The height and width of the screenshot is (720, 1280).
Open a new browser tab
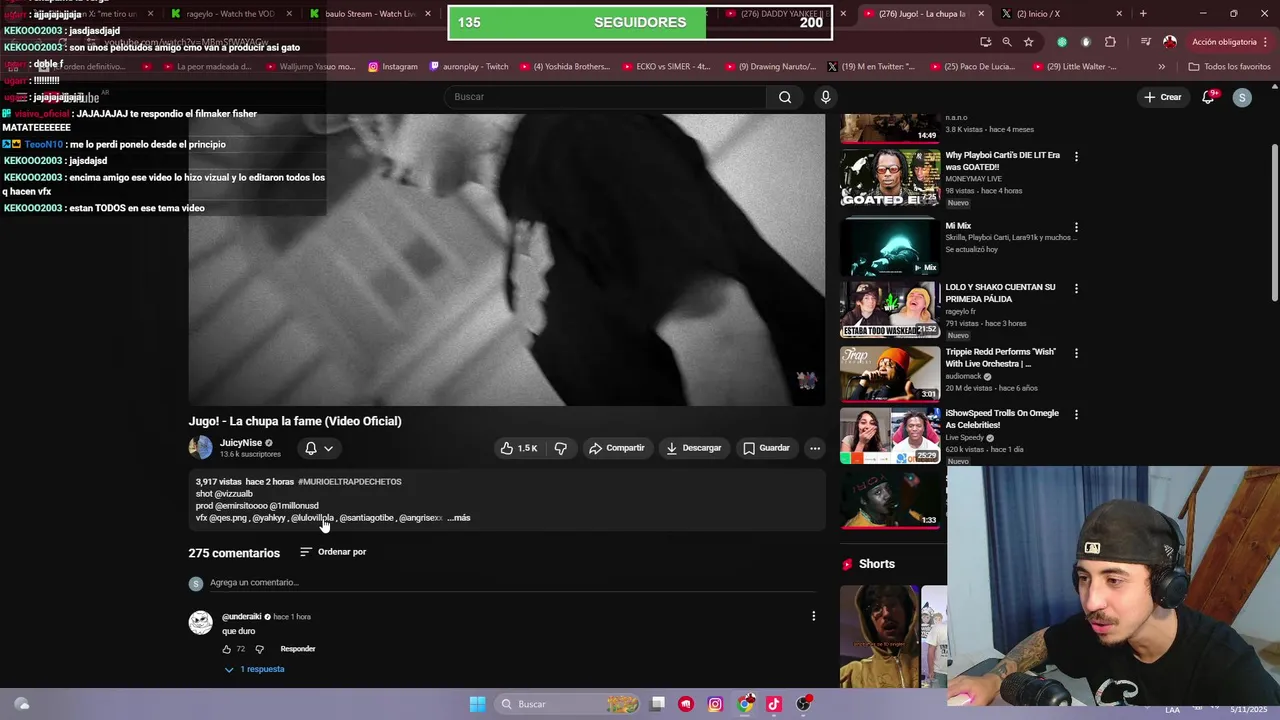click(1143, 14)
